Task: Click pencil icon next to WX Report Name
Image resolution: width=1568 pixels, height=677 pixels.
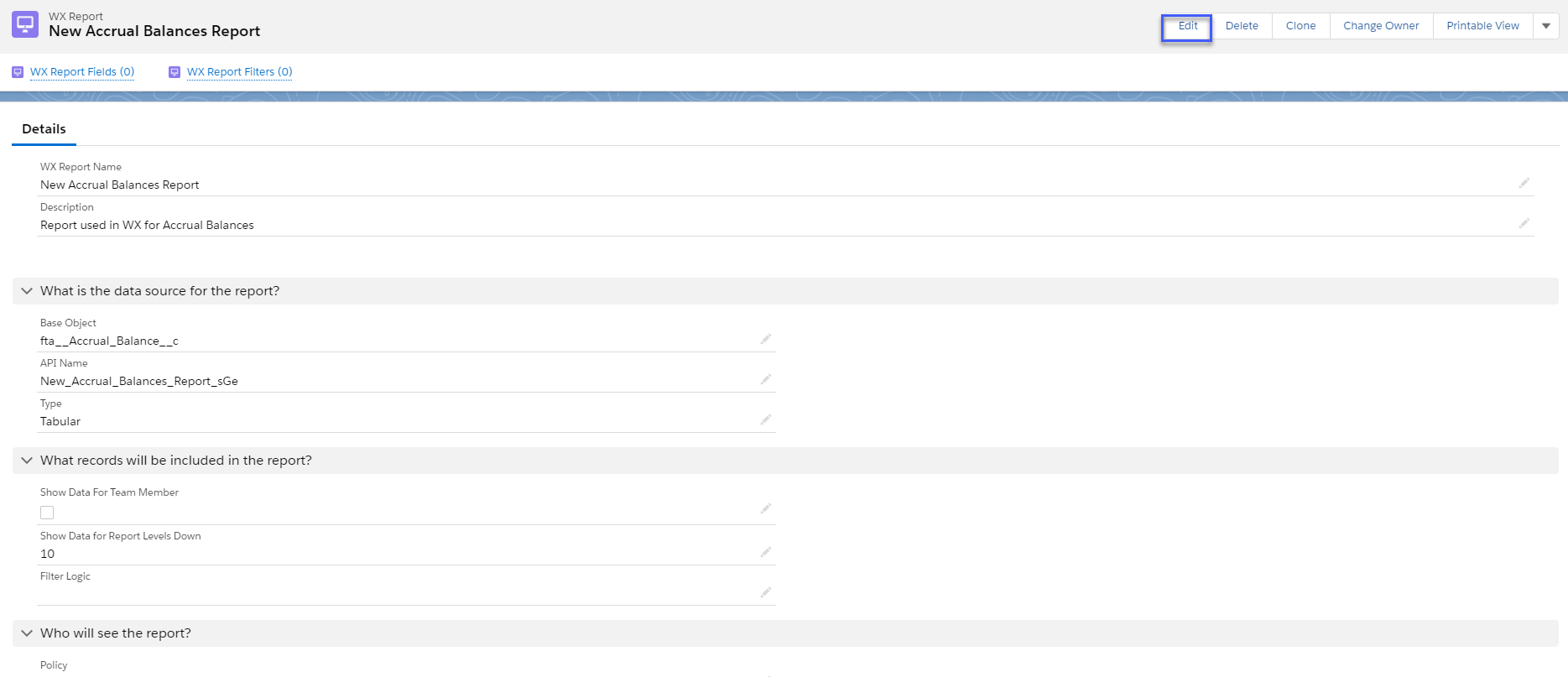Action: 1524,183
